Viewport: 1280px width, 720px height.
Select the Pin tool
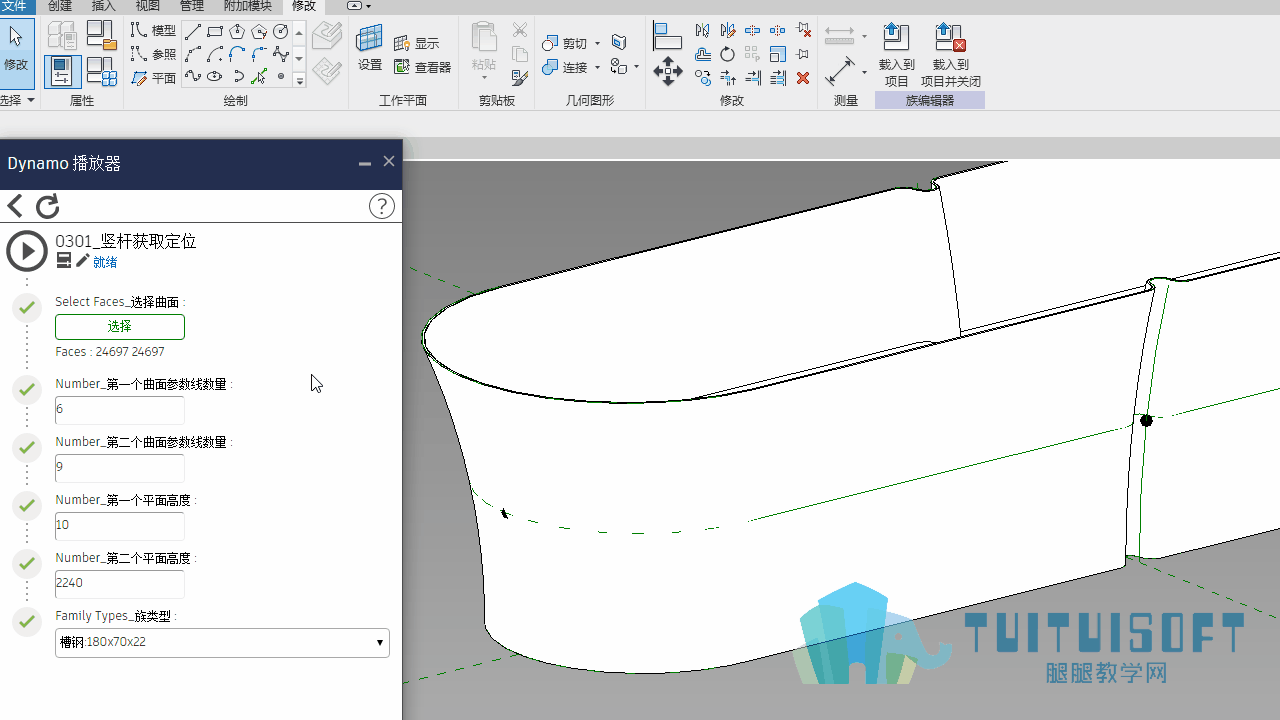tap(803, 54)
